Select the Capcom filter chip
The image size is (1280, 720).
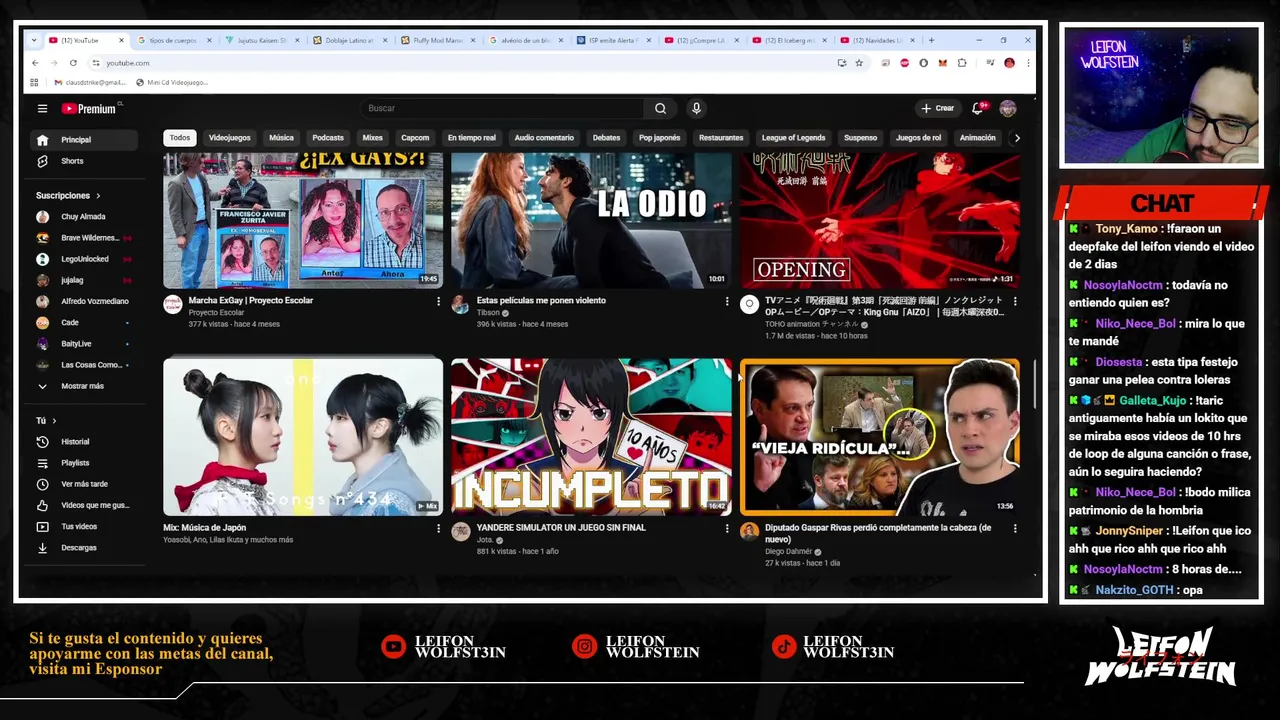[x=415, y=138]
